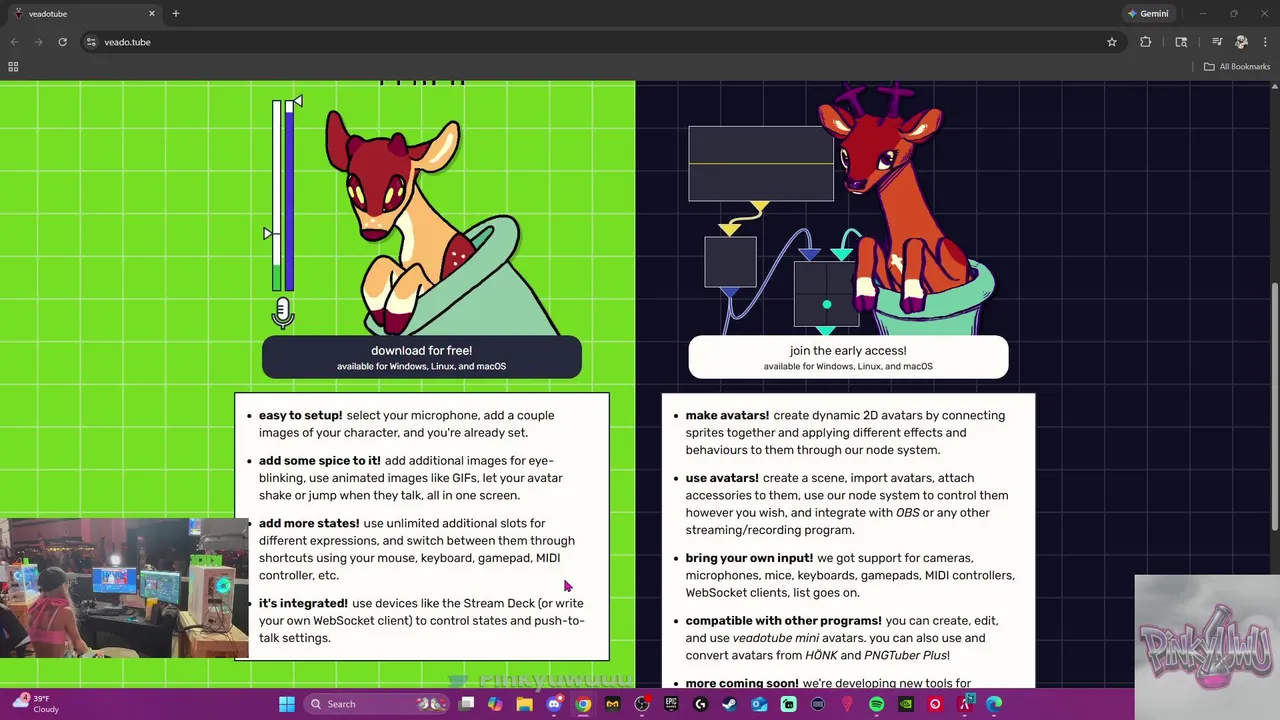Viewport: 1280px width, 720px height.
Task: Open Steam from the taskbar
Action: click(x=729, y=704)
